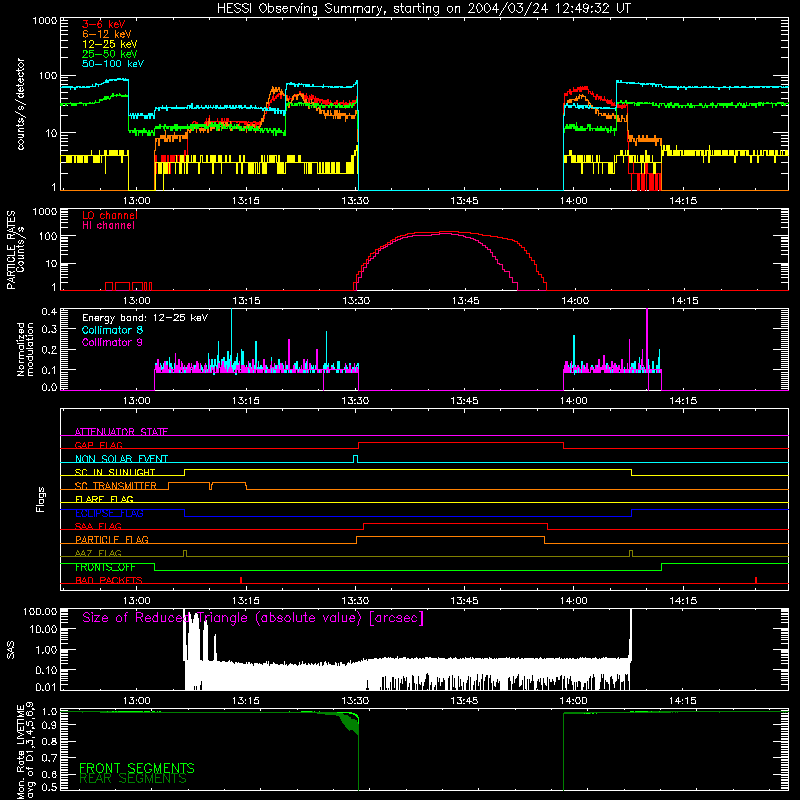Viewport: 800px width, 800px height.
Task: Click the NON SOLAR EVENT flag label
Action: (x=121, y=459)
